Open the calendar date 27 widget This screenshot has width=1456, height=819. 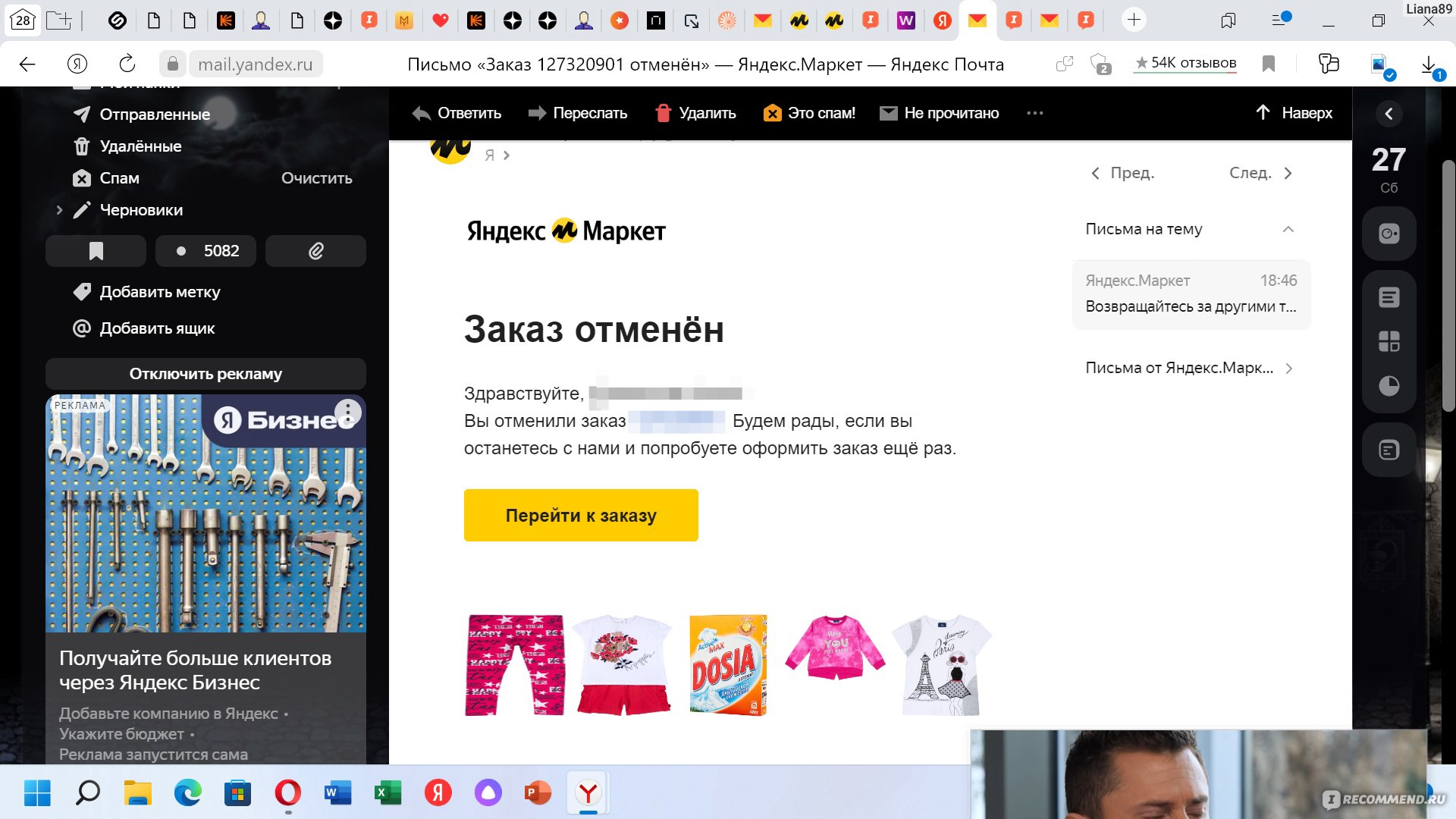tap(1389, 170)
